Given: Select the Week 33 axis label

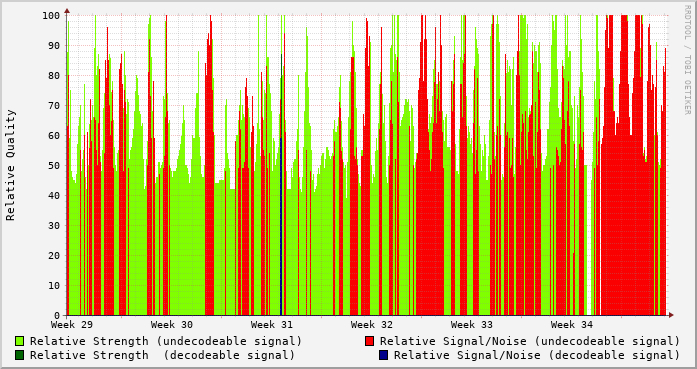Looking at the screenshot, I should click(x=472, y=325).
